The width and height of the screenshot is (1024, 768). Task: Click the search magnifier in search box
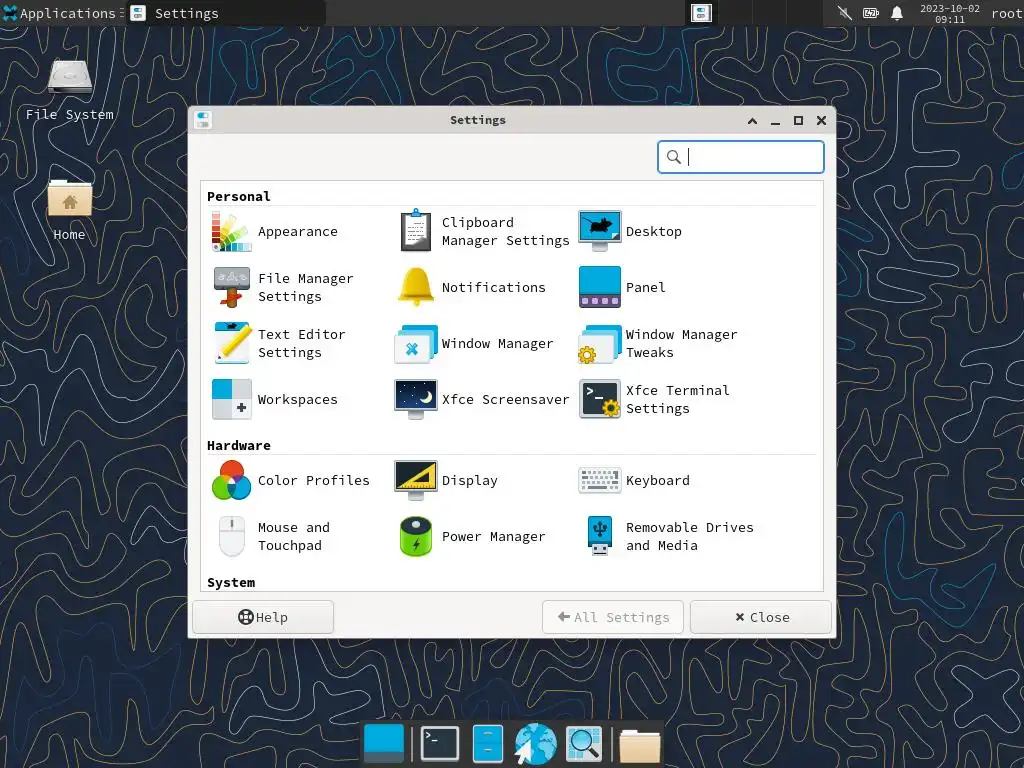(x=673, y=157)
